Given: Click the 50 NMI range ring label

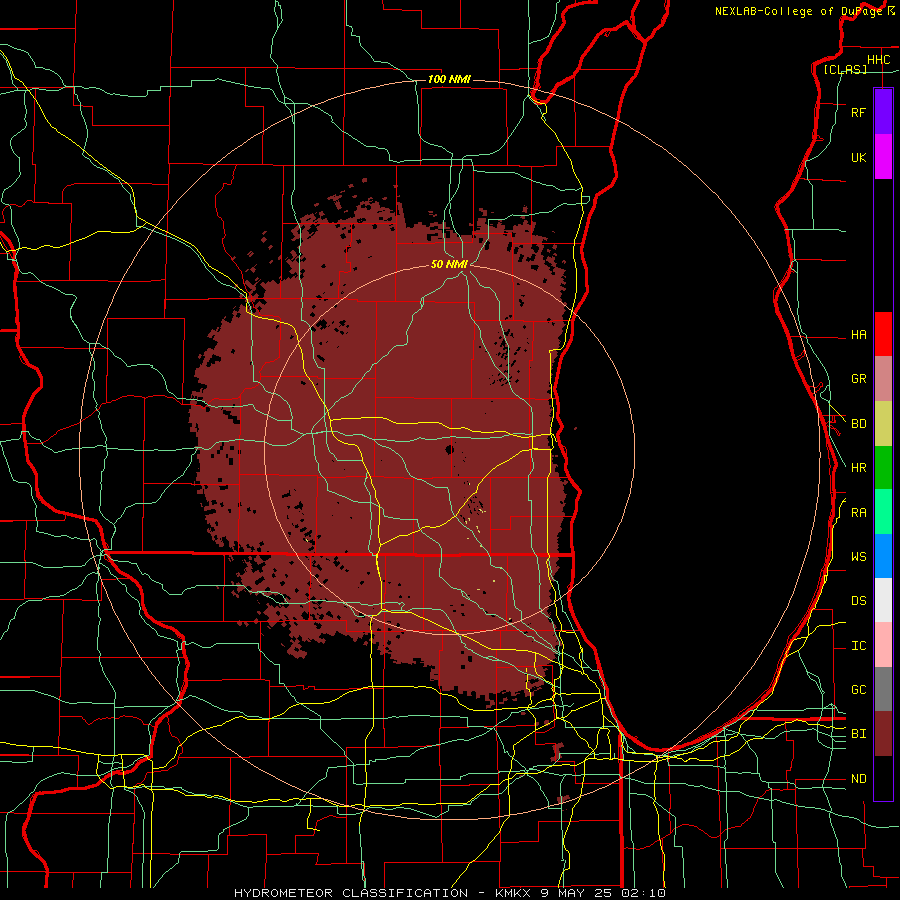Looking at the screenshot, I should [x=449, y=265].
